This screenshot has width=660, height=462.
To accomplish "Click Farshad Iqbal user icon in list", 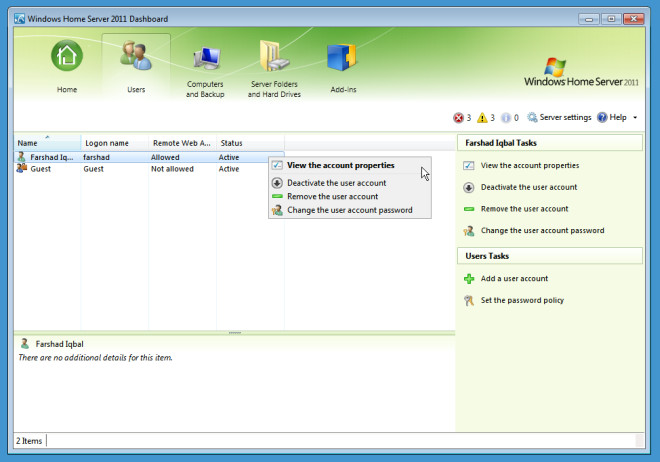I will point(21,157).
